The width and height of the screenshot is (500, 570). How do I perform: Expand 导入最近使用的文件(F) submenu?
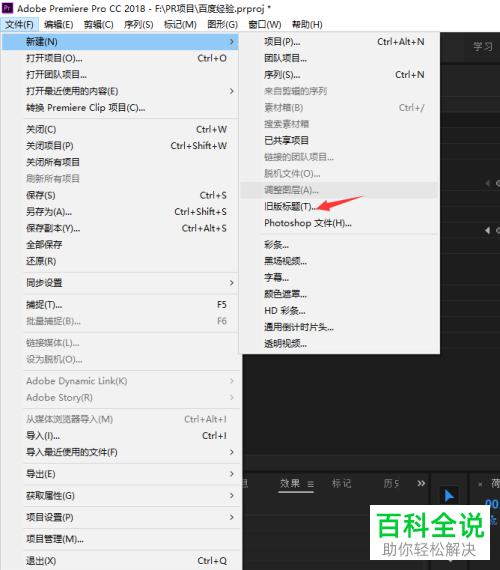click(x=120, y=452)
